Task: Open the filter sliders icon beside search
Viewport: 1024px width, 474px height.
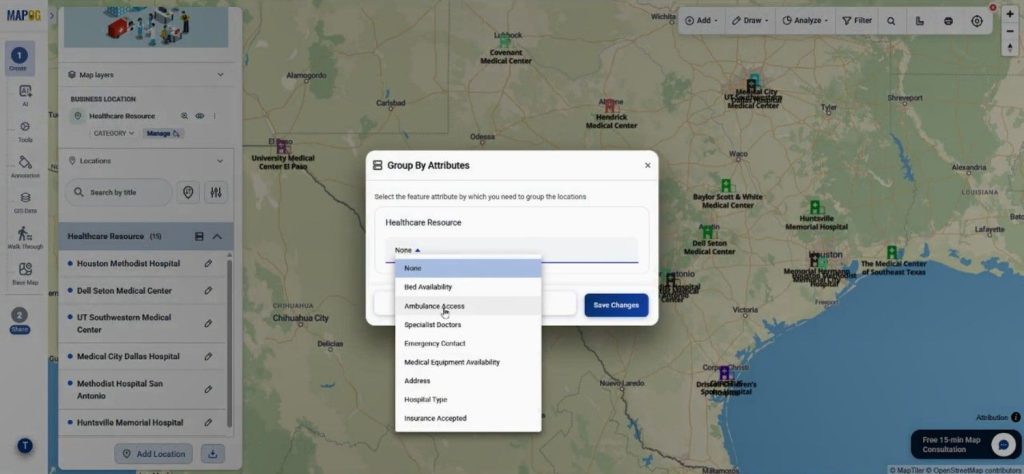Action: 216,193
